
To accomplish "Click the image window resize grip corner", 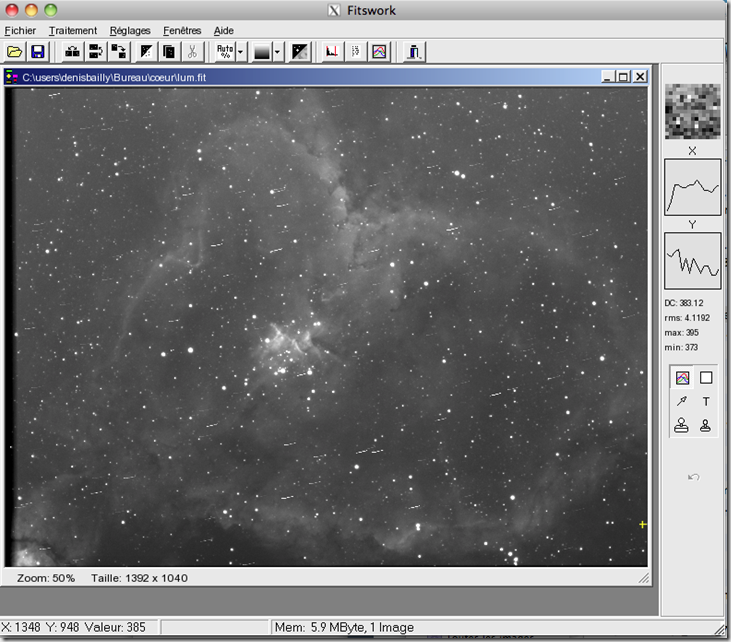I will [644, 579].
